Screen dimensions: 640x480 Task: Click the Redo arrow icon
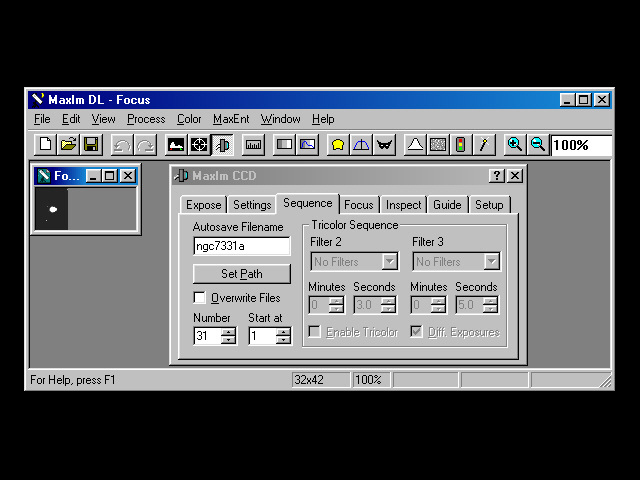tap(145, 145)
